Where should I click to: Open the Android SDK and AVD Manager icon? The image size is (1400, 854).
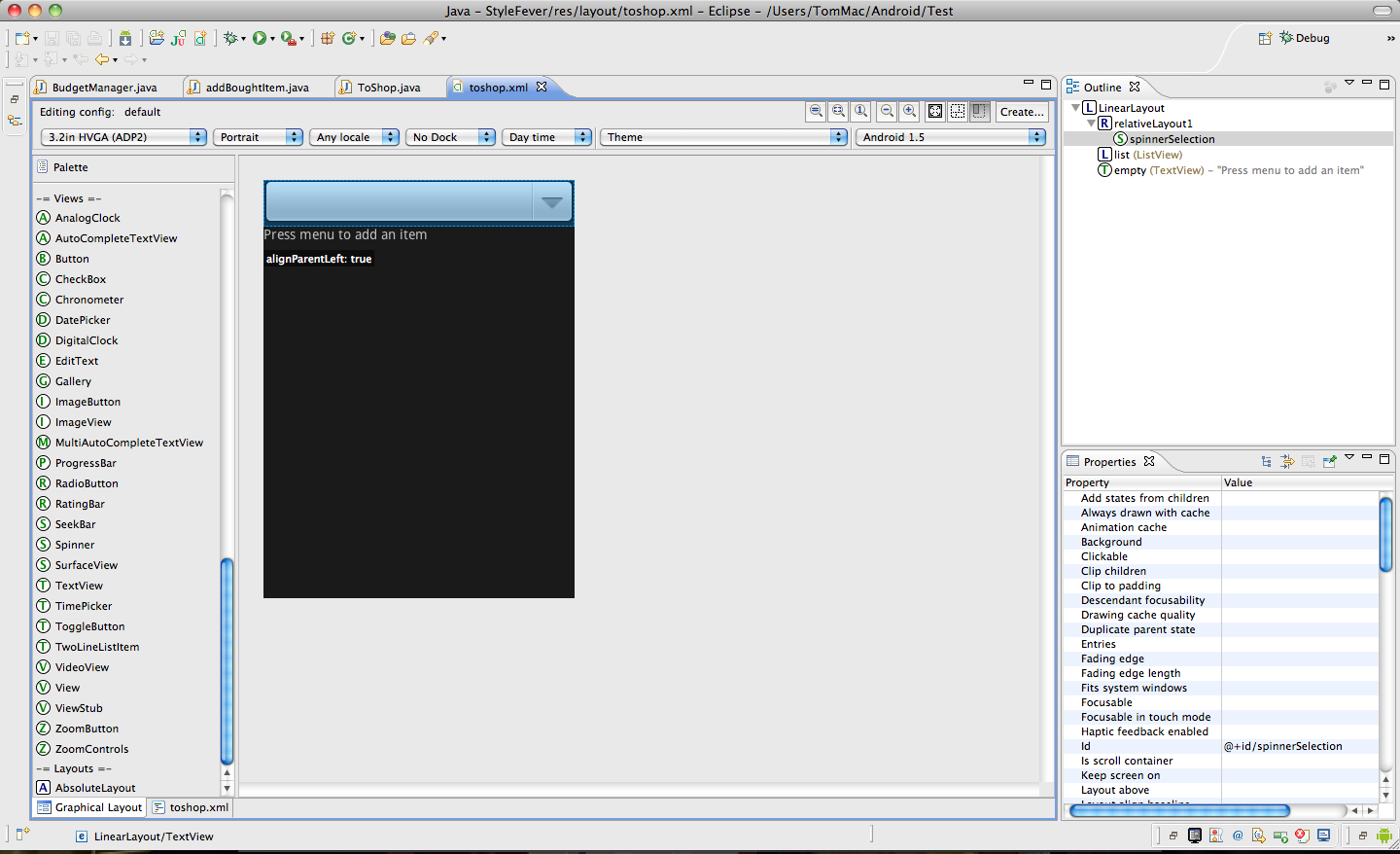(125, 38)
